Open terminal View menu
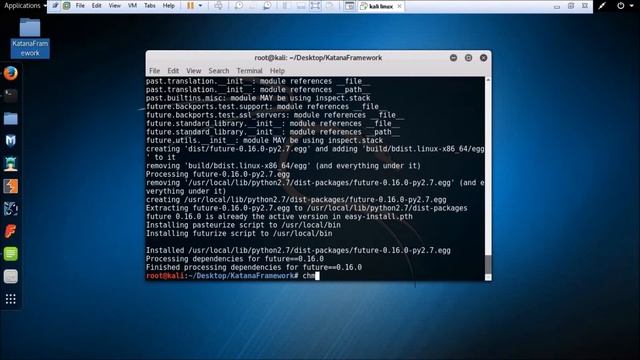The width and height of the screenshot is (640, 360). coord(193,71)
